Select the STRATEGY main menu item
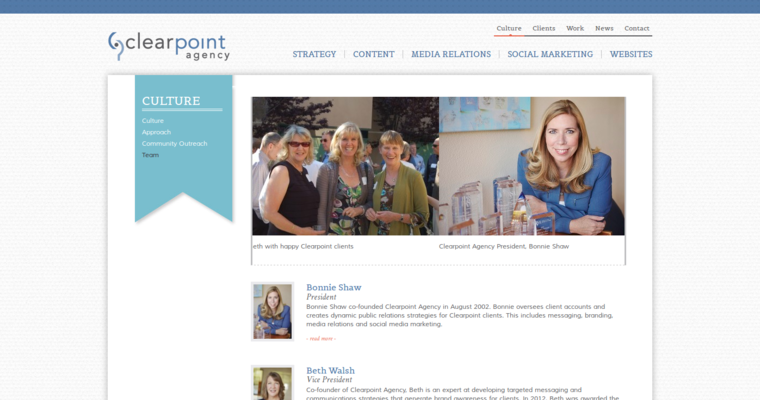This screenshot has height=400, width=760. 314,54
